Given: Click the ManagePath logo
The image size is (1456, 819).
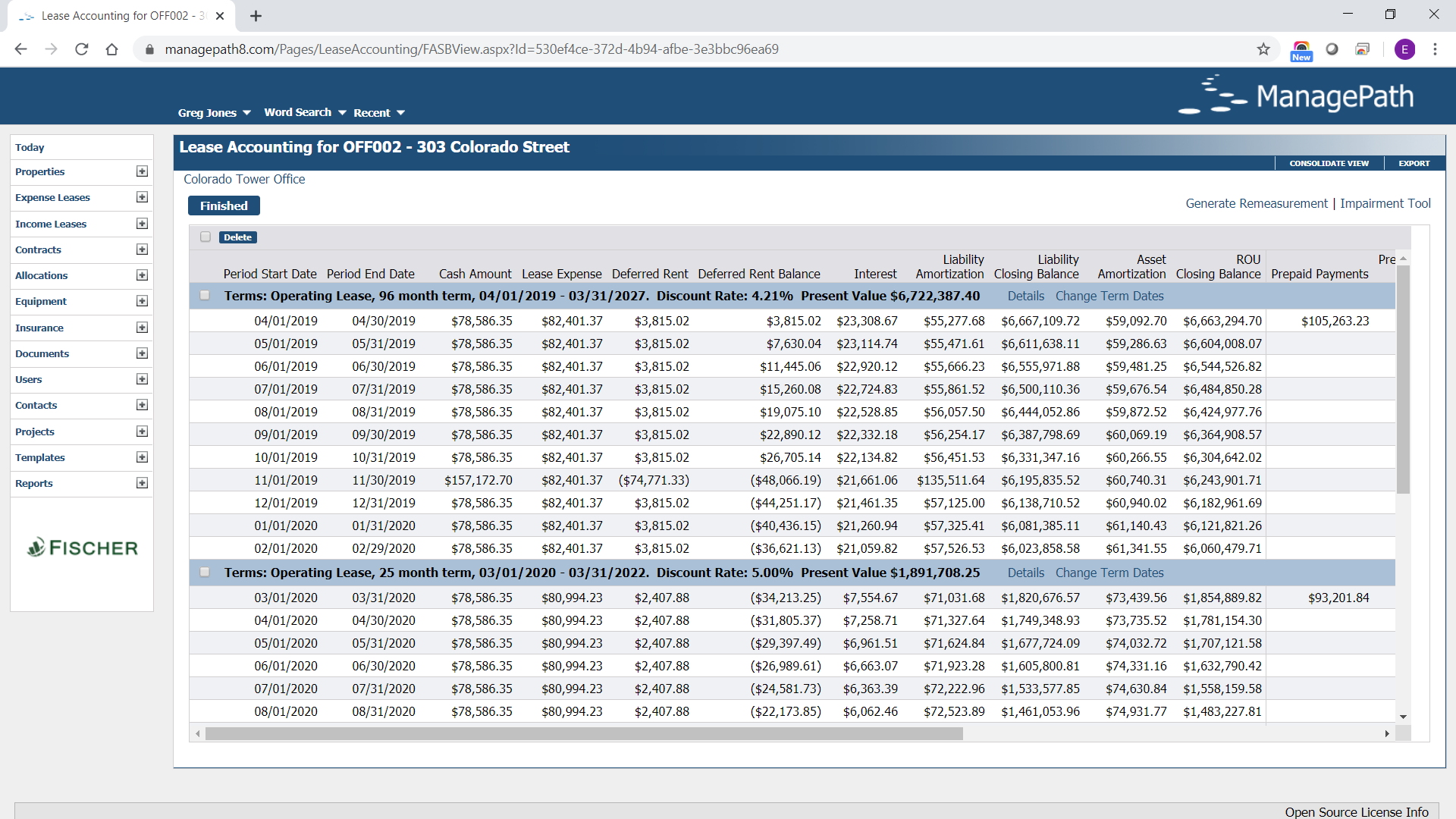Looking at the screenshot, I should coord(1298,96).
